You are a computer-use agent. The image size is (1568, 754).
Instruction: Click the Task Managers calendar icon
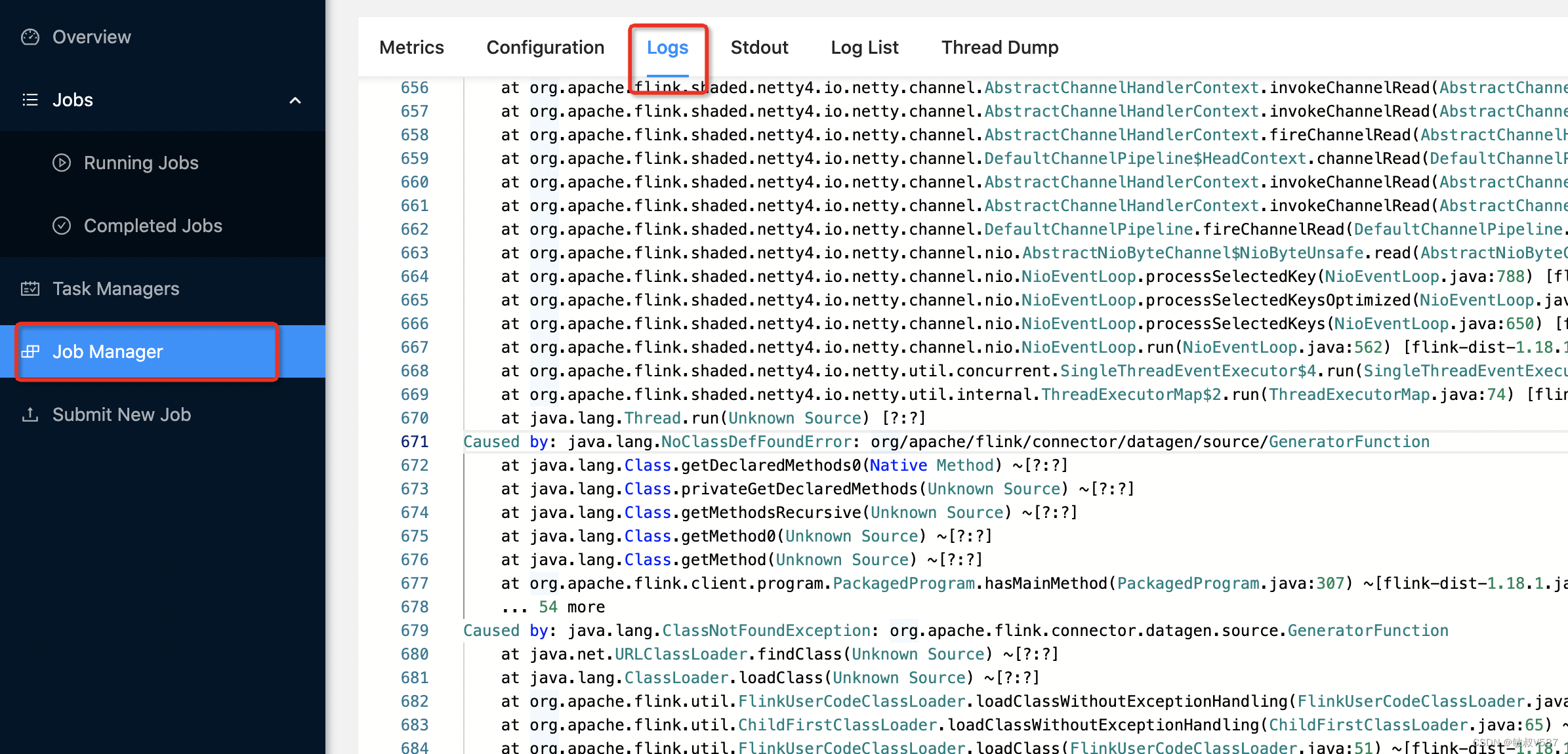[x=30, y=288]
